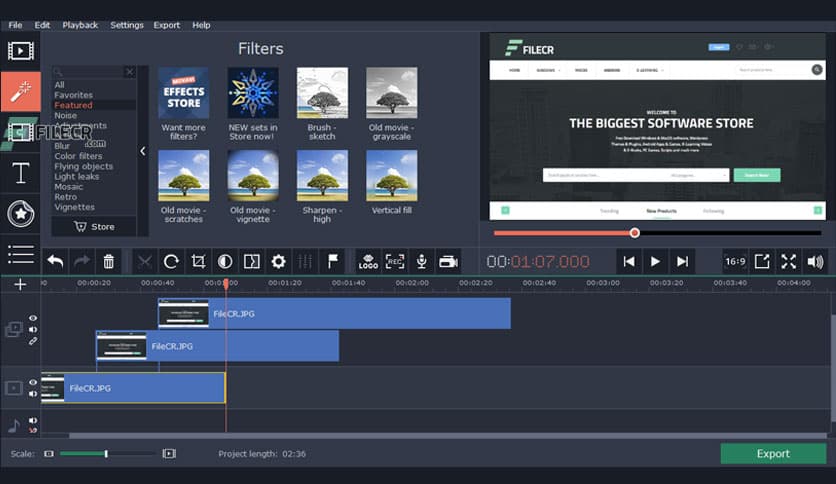Click the green Export button
Viewport: 836px width, 484px height.
coord(773,454)
